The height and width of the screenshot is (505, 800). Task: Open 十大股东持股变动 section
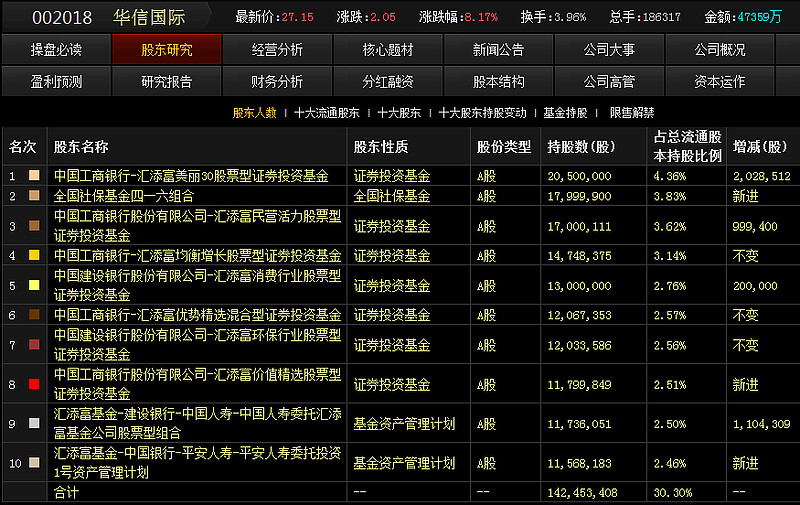point(483,113)
